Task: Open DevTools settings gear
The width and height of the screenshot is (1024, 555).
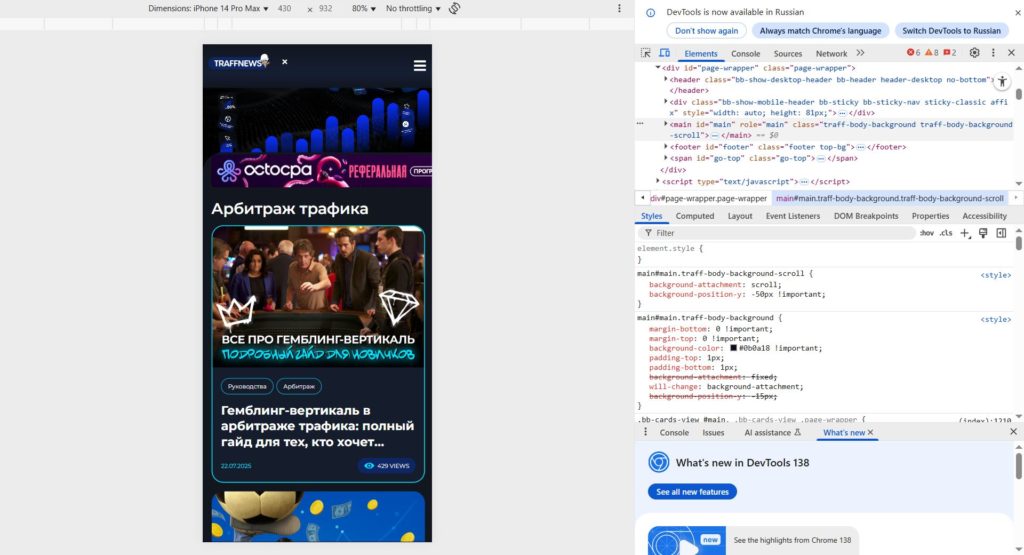Action: (x=974, y=53)
